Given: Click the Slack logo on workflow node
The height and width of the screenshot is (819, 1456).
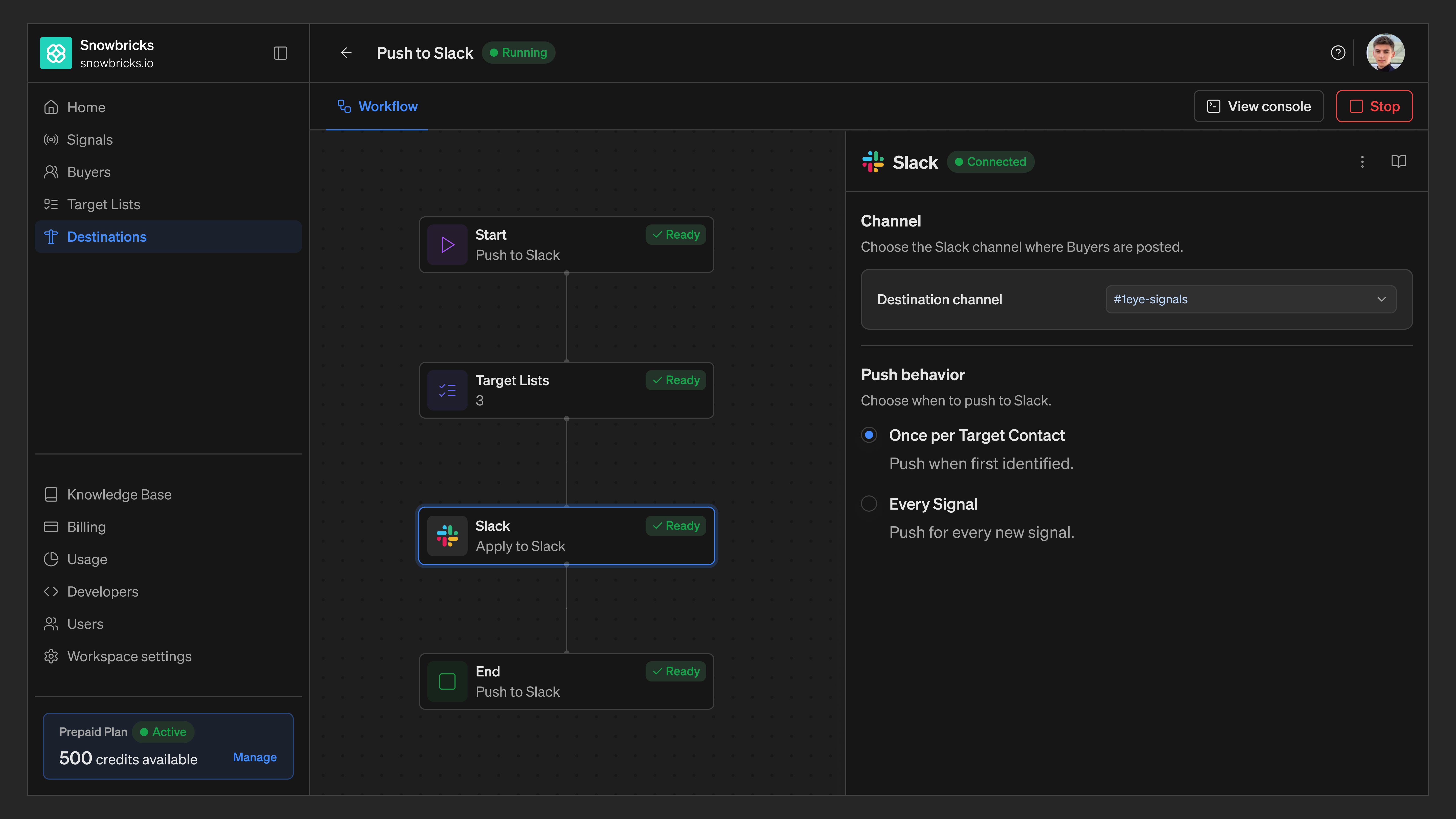Looking at the screenshot, I should pyautogui.click(x=447, y=536).
